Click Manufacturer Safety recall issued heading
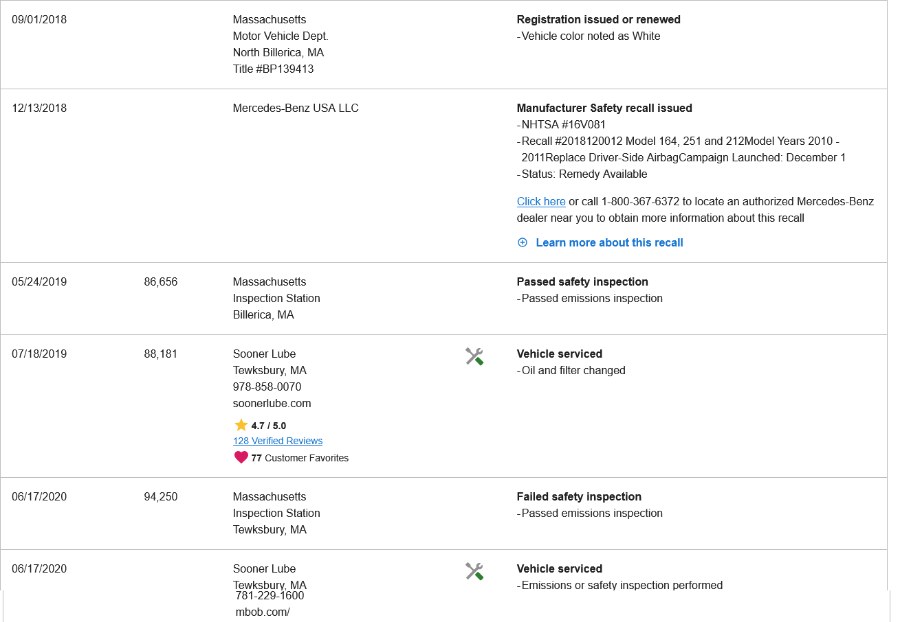900x622 pixels. coord(604,108)
